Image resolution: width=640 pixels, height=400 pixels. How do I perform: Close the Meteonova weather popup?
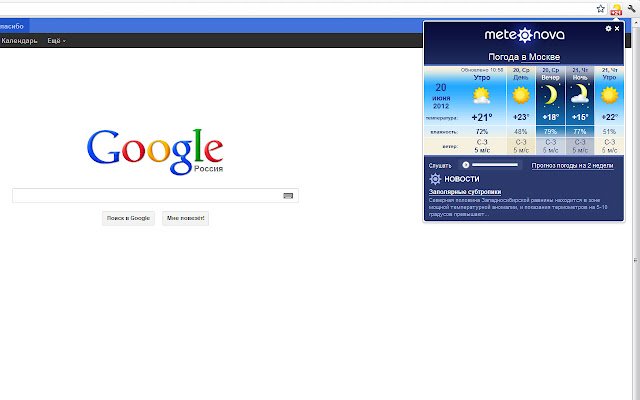617,29
